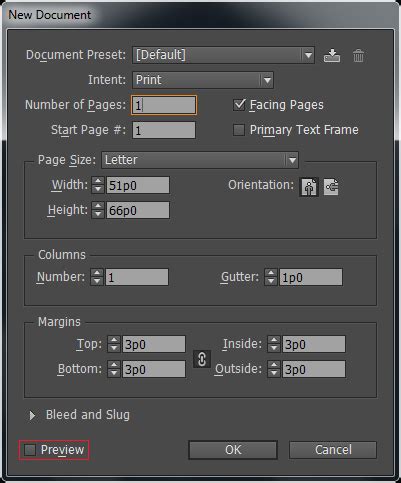Decrease Top margin with down arrow
The height and width of the screenshot is (483, 401).
[114, 348]
